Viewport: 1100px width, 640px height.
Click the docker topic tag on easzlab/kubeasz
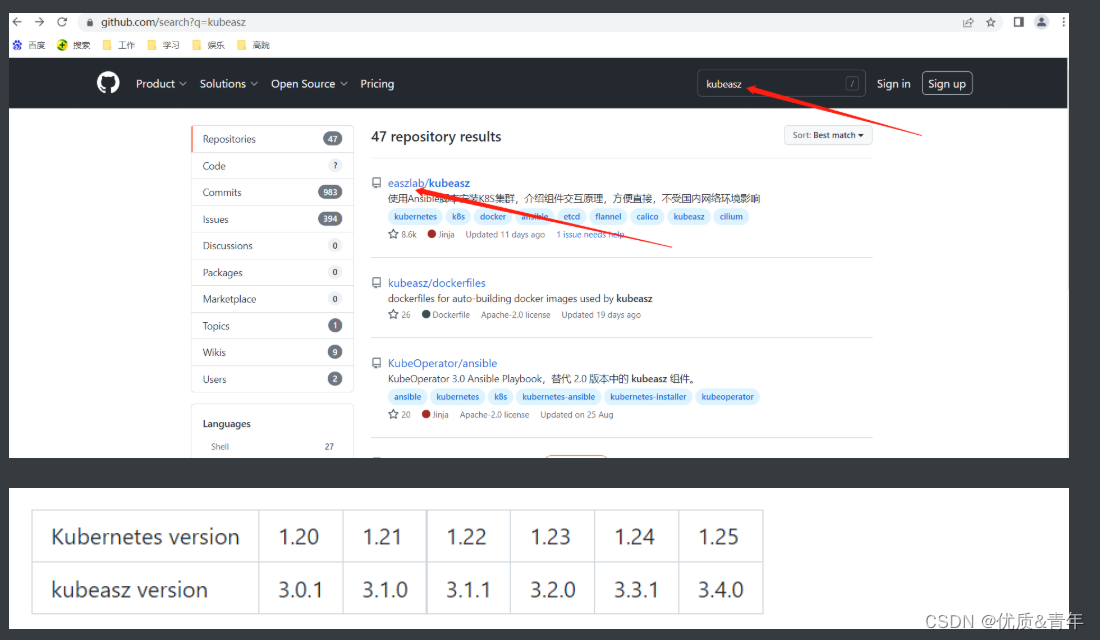(492, 217)
